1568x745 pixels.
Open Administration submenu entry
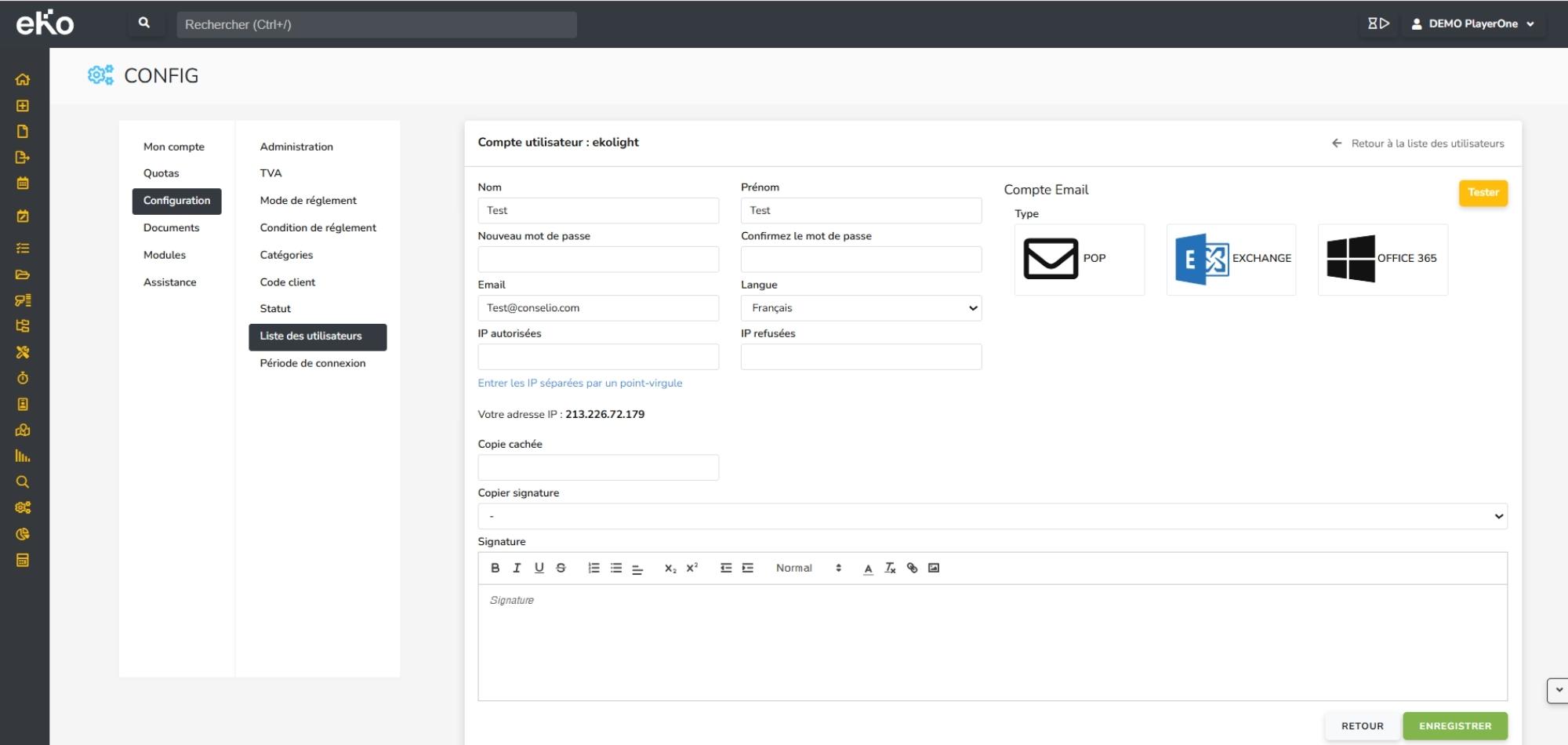[296, 147]
